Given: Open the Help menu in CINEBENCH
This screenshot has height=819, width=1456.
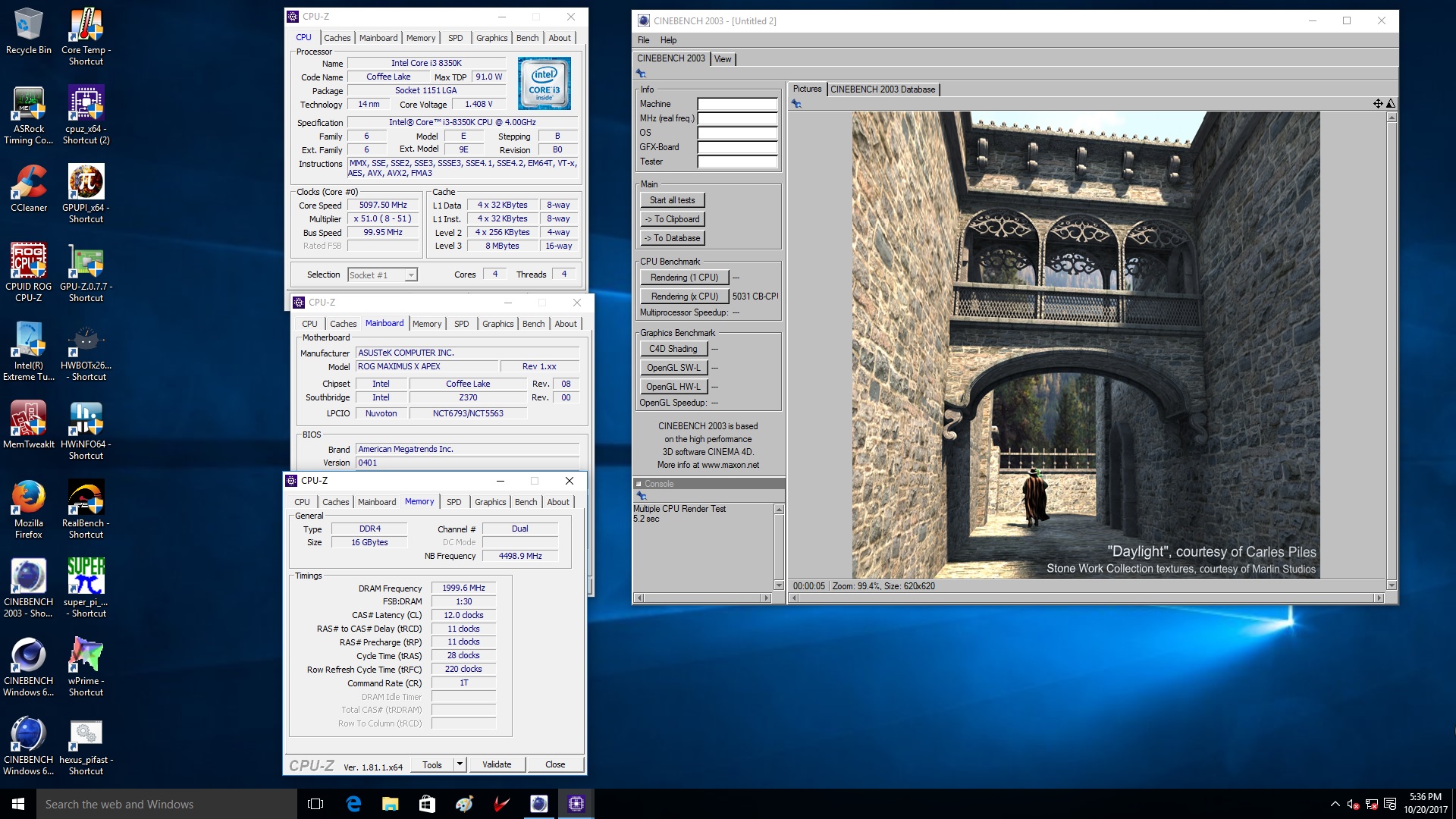Looking at the screenshot, I should 668,40.
